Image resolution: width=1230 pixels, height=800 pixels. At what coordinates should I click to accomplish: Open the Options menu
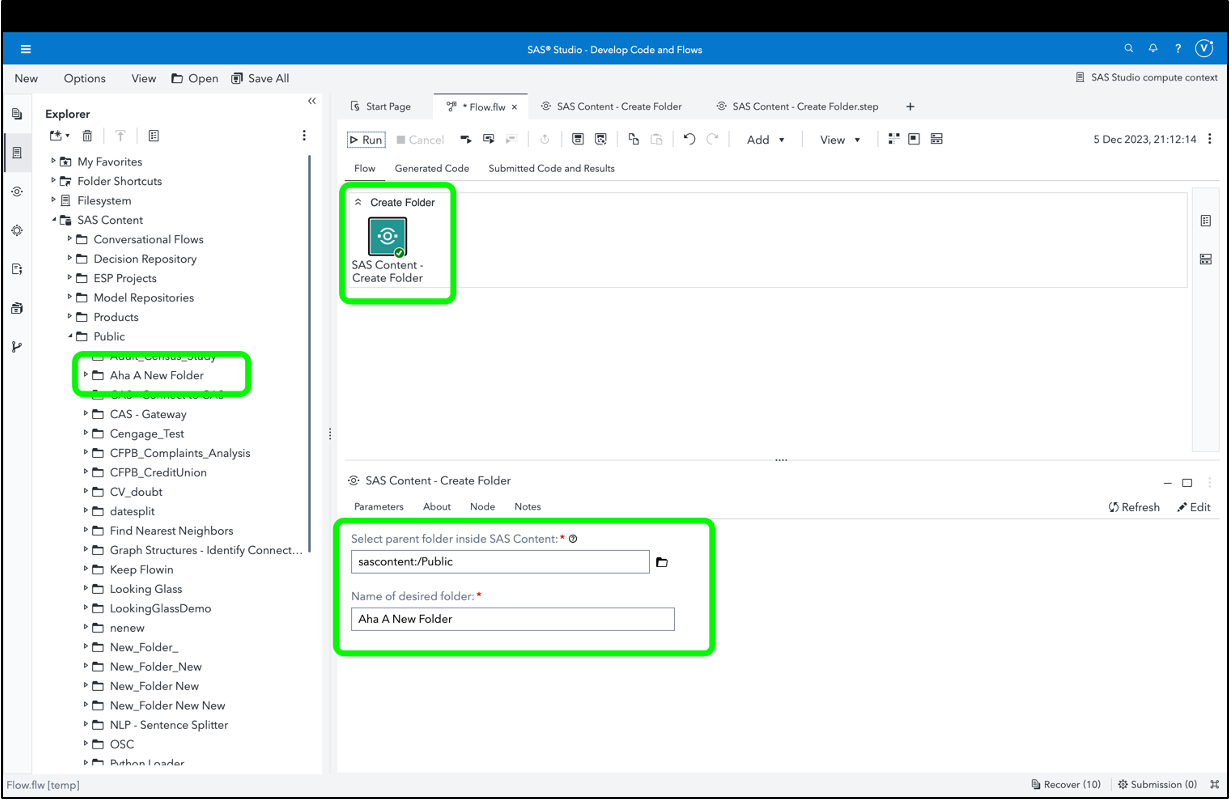[85, 78]
